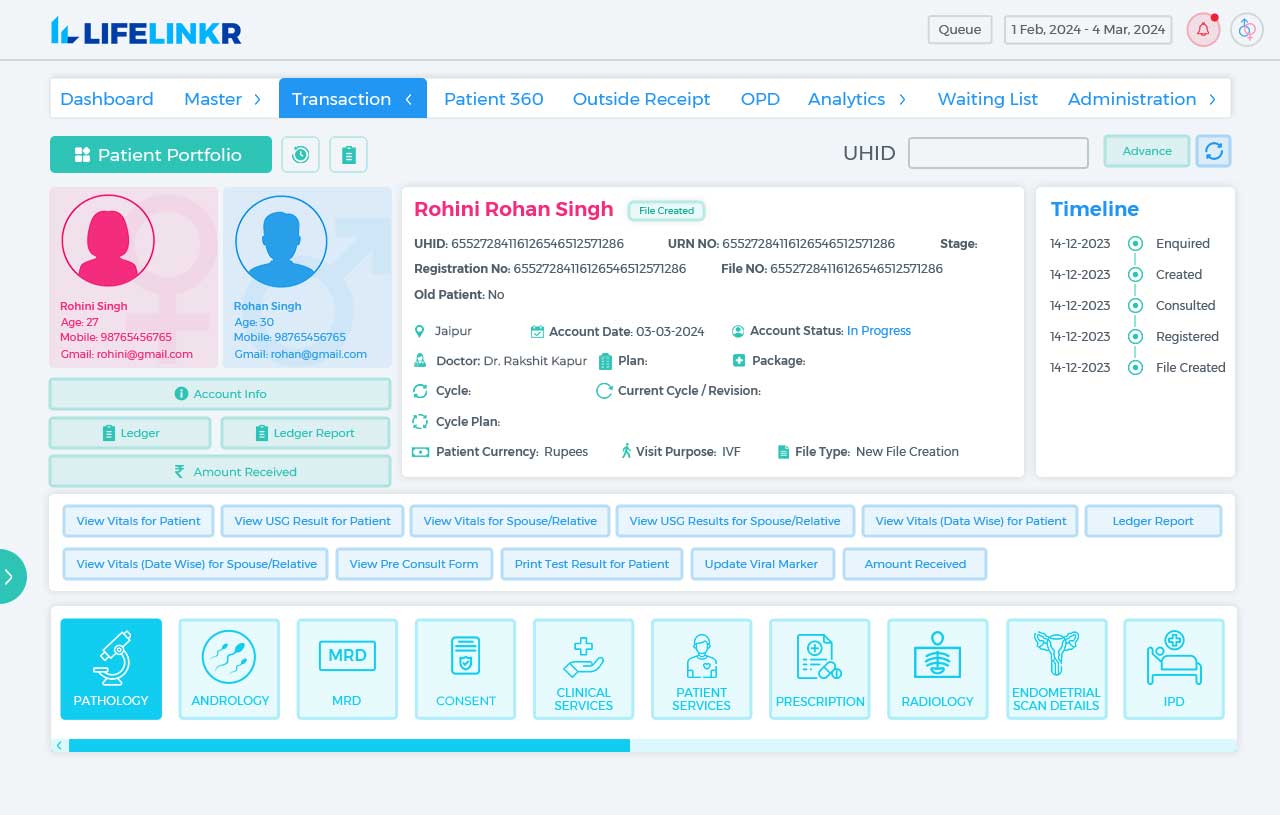Click the refresh icon beside Advance
The image size is (1280, 815).
point(1214,151)
